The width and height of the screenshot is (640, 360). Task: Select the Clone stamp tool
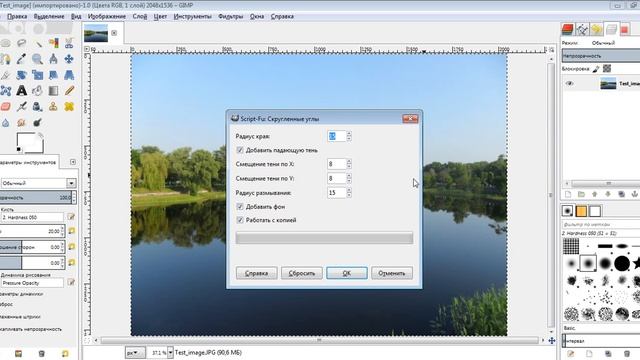[53, 107]
